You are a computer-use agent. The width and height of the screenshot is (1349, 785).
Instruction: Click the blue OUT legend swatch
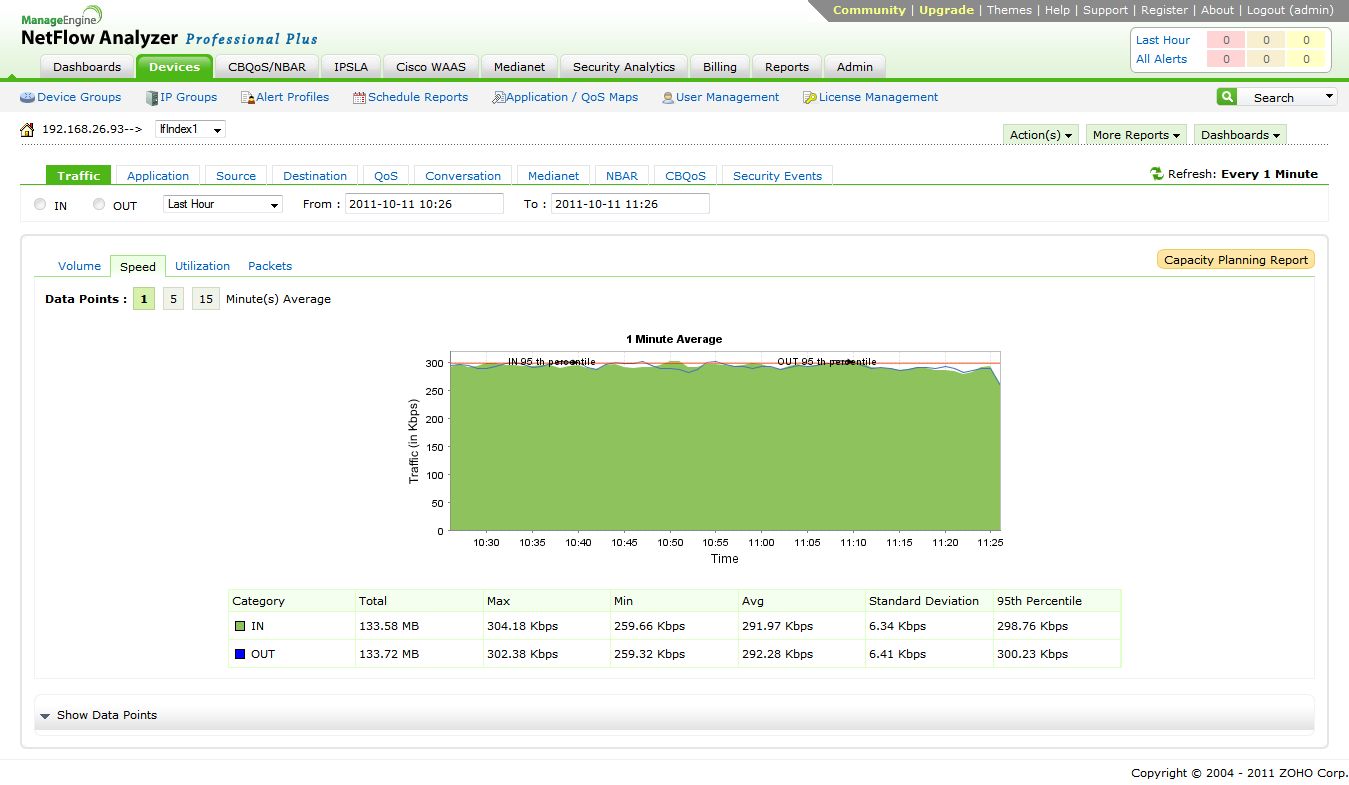coord(240,654)
